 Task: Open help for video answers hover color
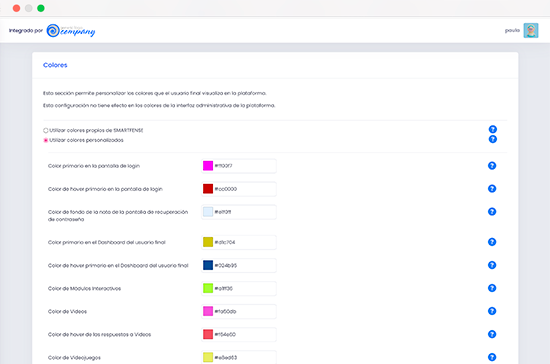coord(492,334)
